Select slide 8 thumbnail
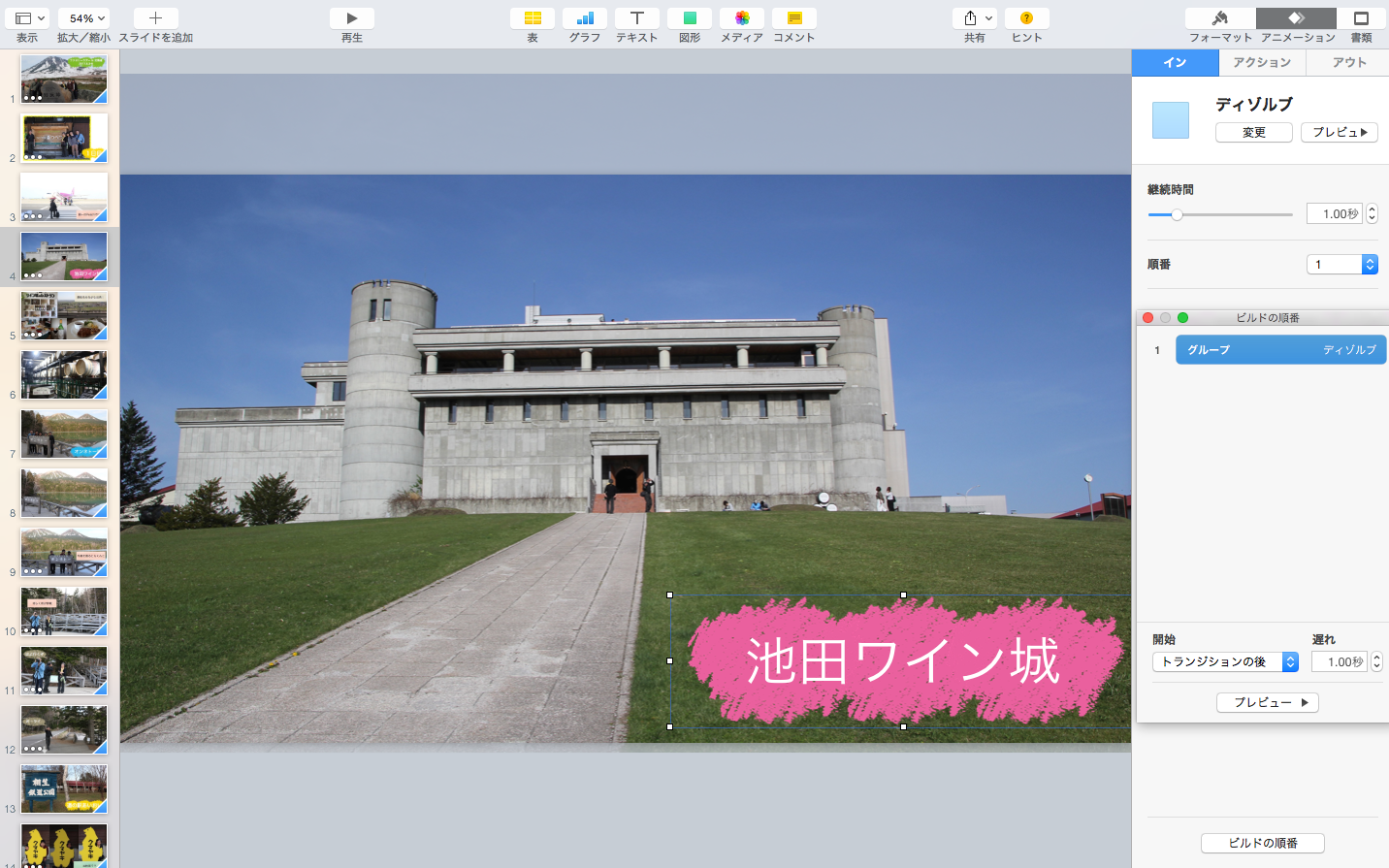Viewport: 1389px width, 868px height. 64,494
